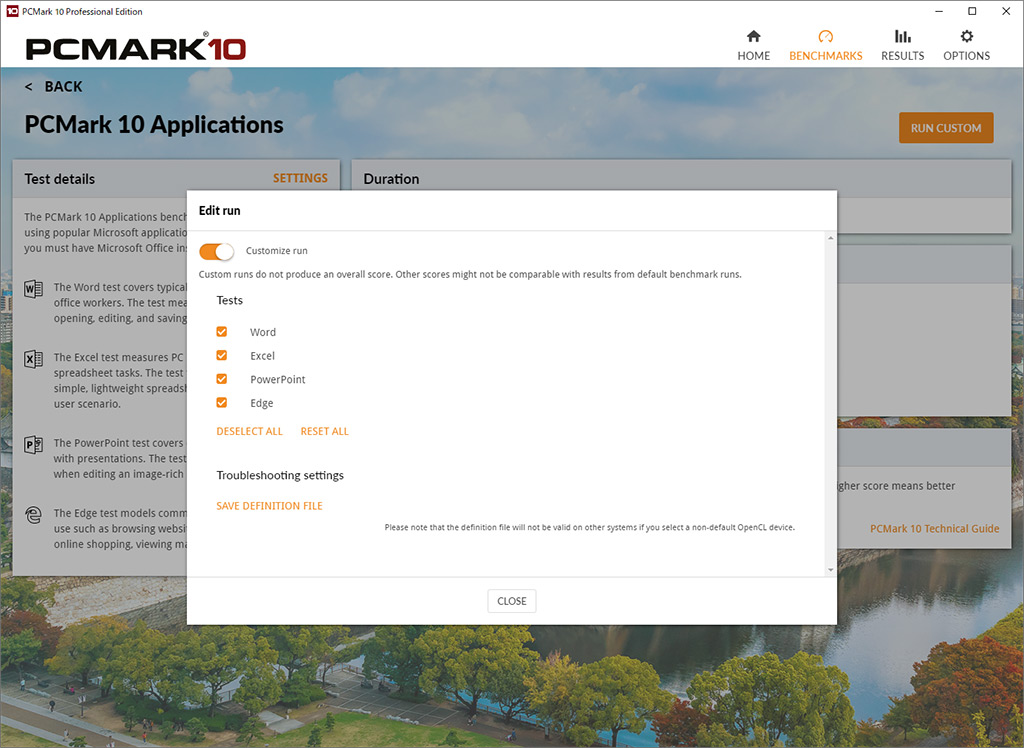Open the Benchmarks gauge icon

tap(825, 36)
